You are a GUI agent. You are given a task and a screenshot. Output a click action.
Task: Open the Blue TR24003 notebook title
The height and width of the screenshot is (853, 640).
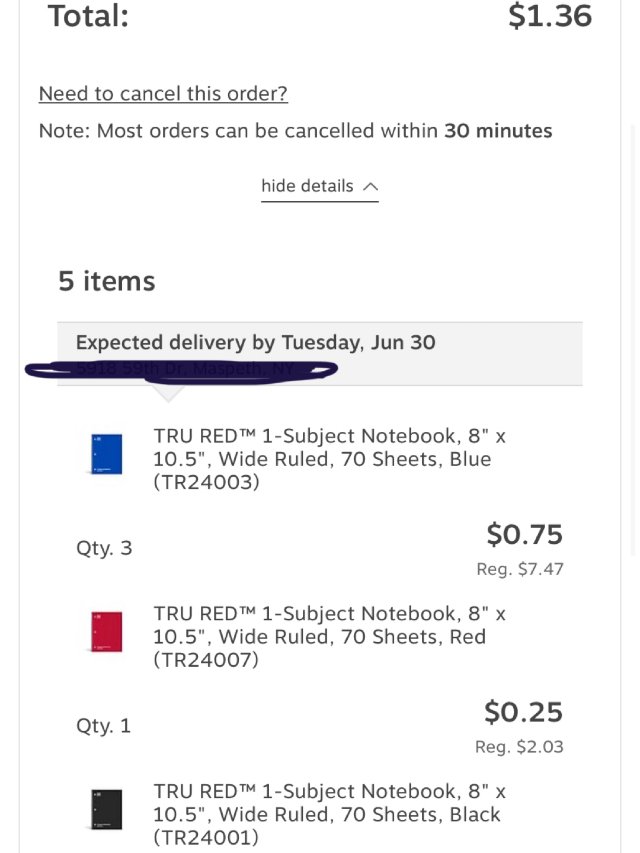(329, 459)
